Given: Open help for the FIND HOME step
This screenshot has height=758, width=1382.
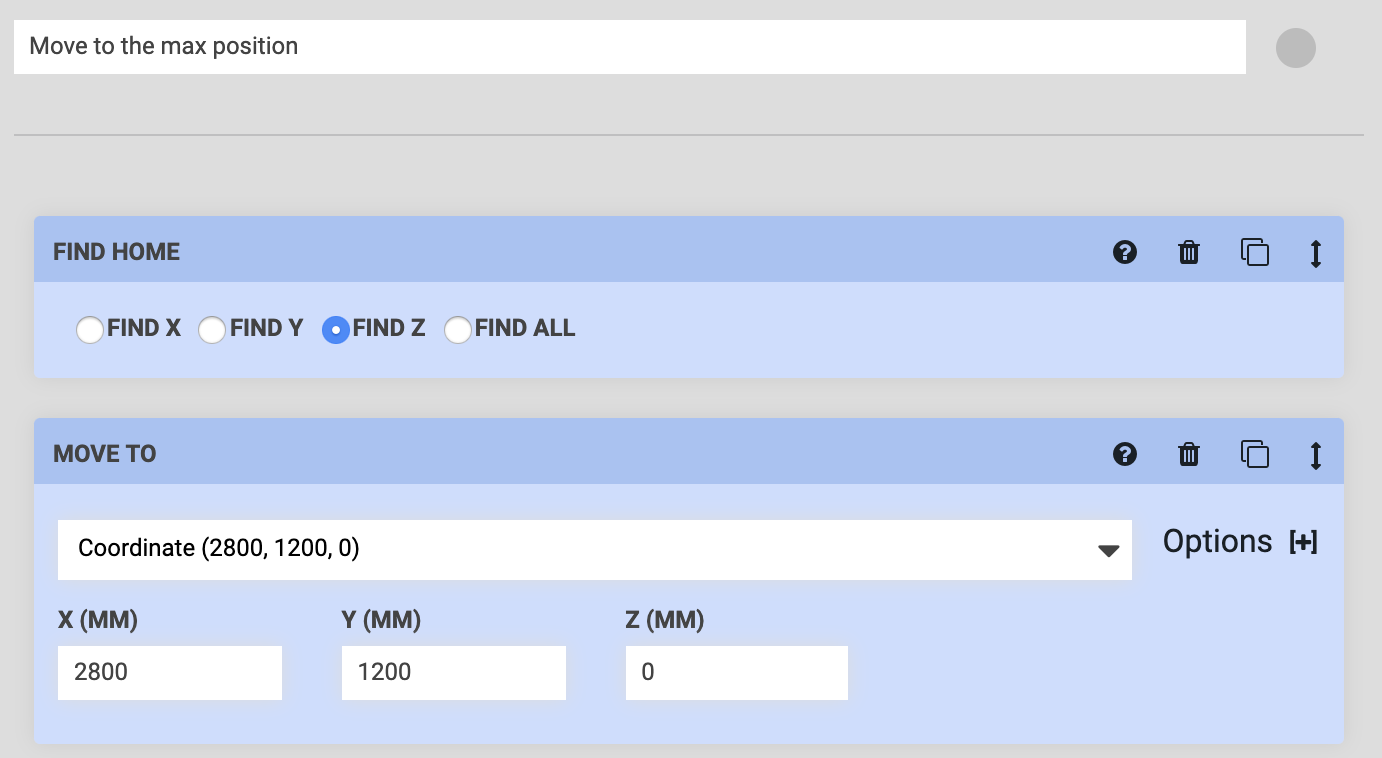Looking at the screenshot, I should point(1125,253).
